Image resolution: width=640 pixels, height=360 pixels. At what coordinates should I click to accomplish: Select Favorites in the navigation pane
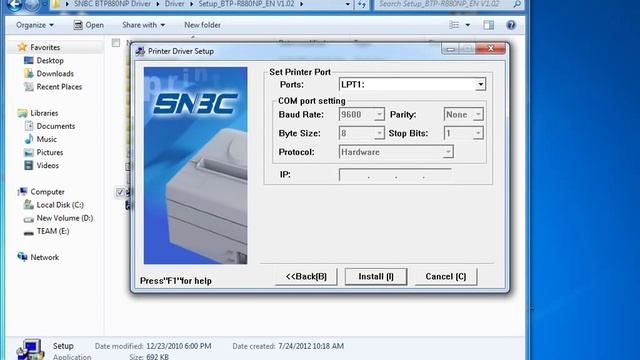click(x=45, y=47)
